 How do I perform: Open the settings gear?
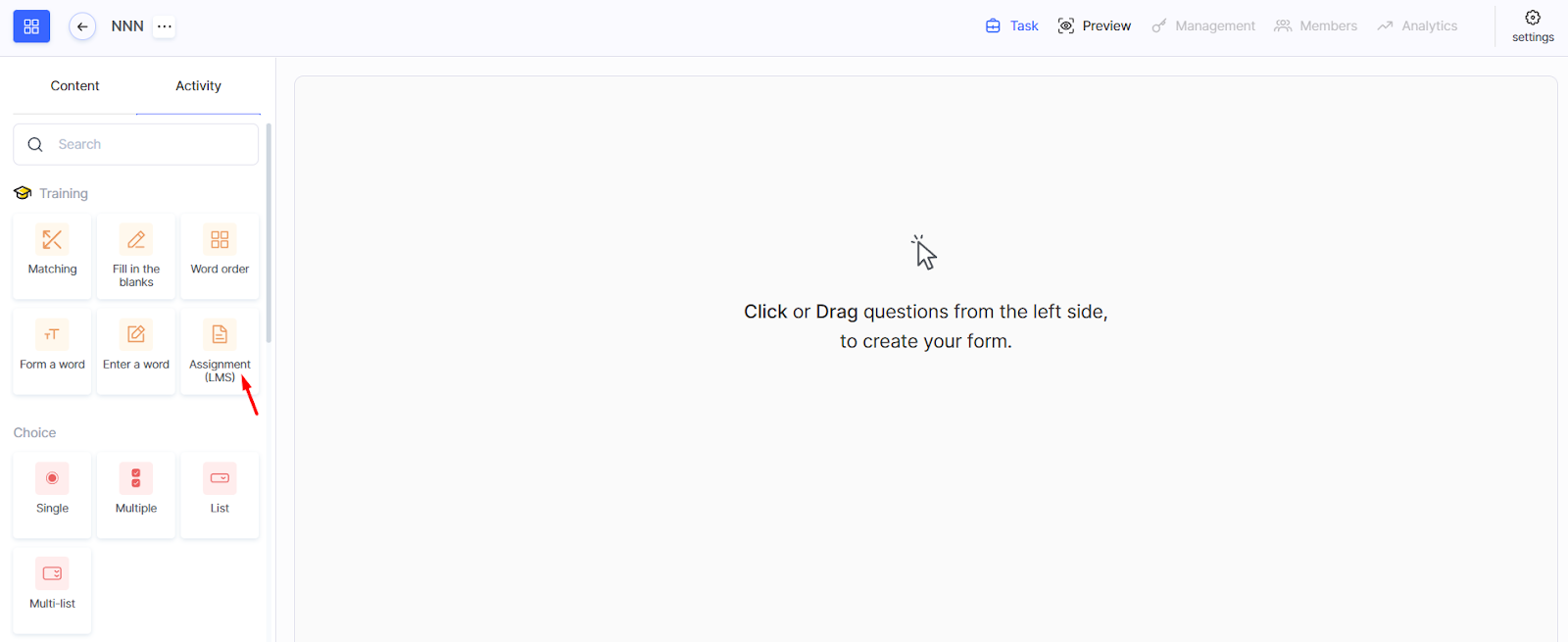click(x=1533, y=25)
